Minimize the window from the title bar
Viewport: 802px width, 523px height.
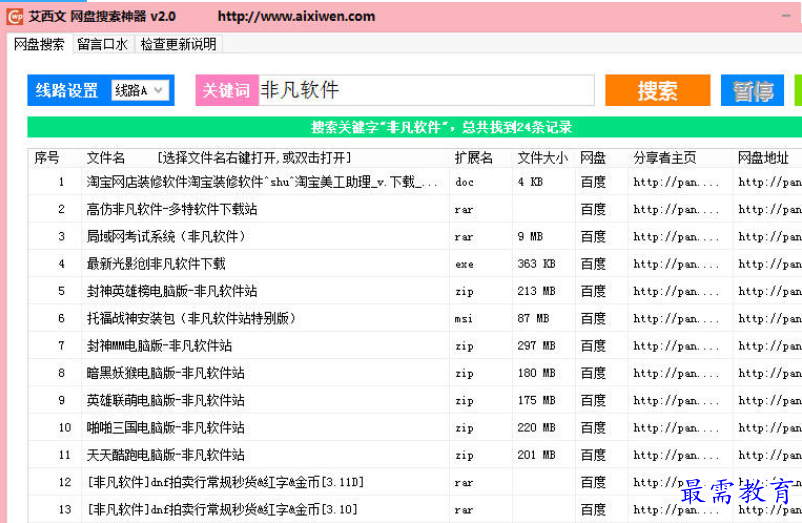click(786, 16)
